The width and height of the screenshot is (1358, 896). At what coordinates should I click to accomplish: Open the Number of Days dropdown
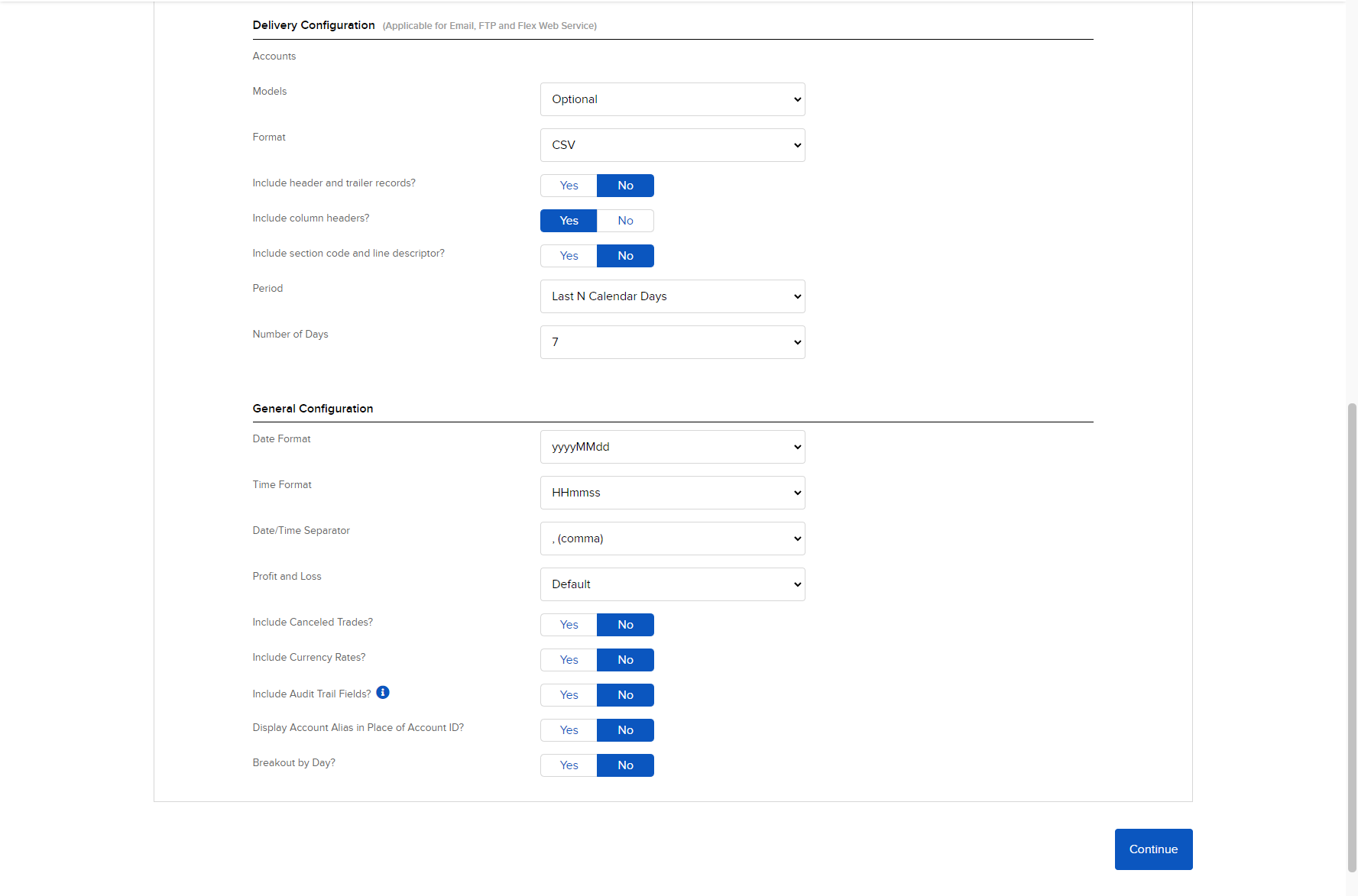pyautogui.click(x=673, y=342)
